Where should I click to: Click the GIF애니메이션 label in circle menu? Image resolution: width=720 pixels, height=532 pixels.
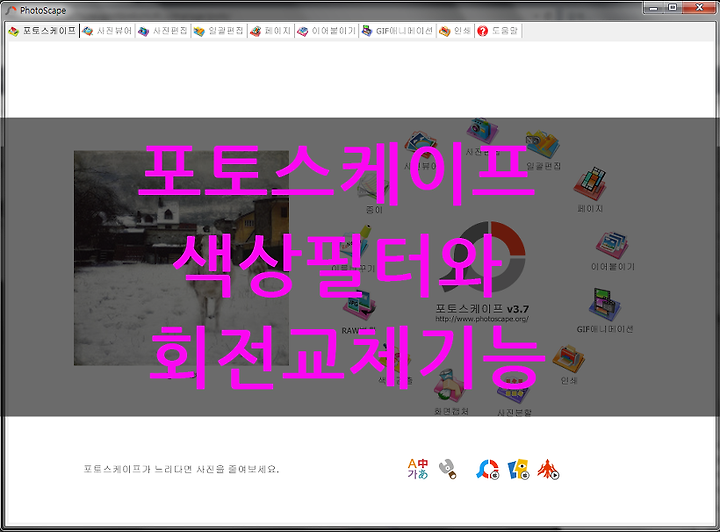(605, 329)
